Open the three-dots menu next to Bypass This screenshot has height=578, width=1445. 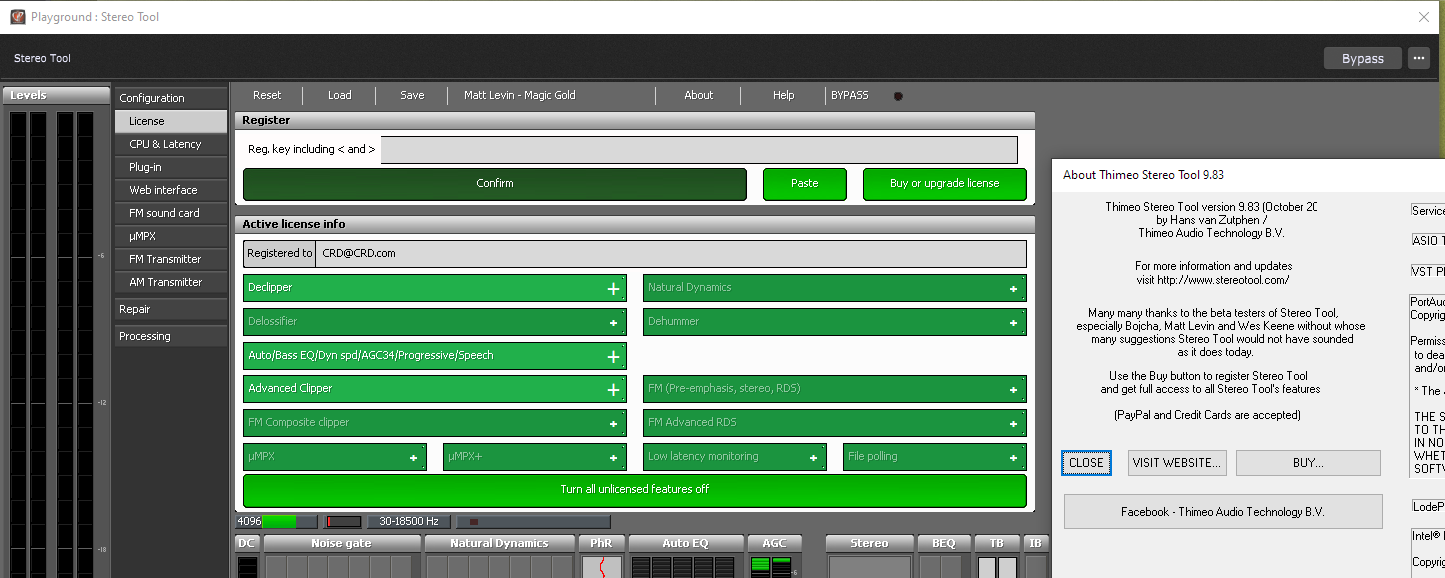tap(1419, 58)
